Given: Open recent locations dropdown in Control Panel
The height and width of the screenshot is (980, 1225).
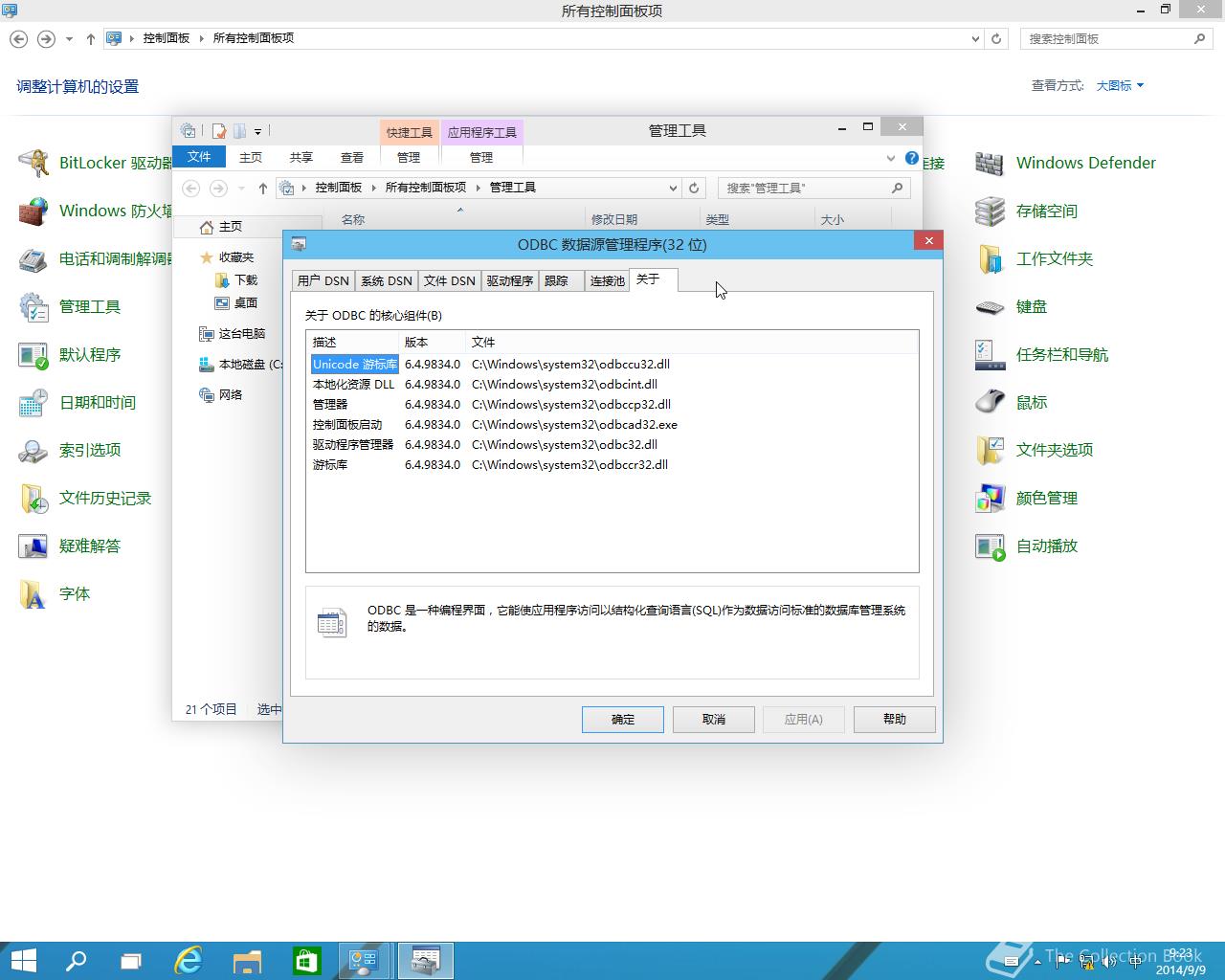Looking at the screenshot, I should tap(69, 39).
